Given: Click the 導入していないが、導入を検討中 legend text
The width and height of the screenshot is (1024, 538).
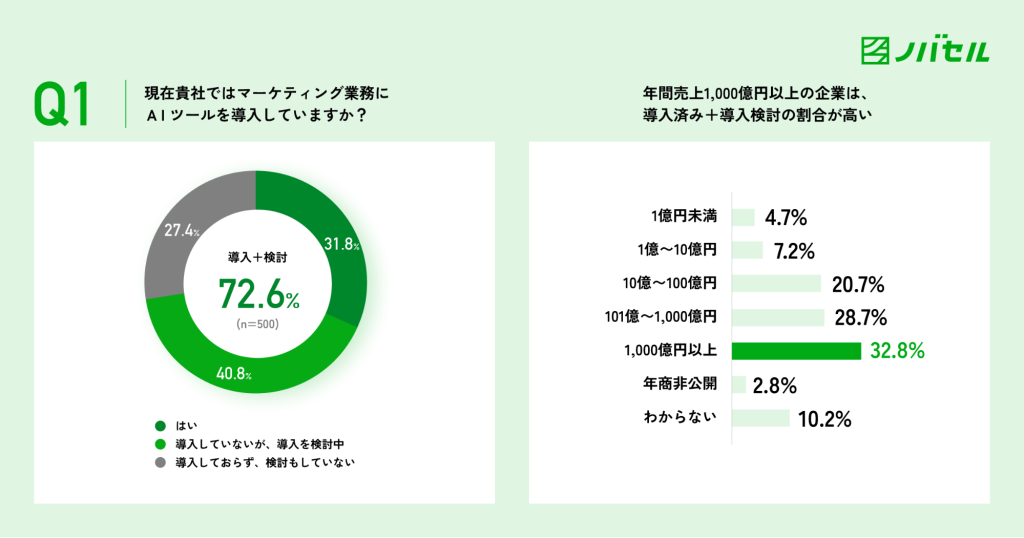Looking at the screenshot, I should click(259, 444).
